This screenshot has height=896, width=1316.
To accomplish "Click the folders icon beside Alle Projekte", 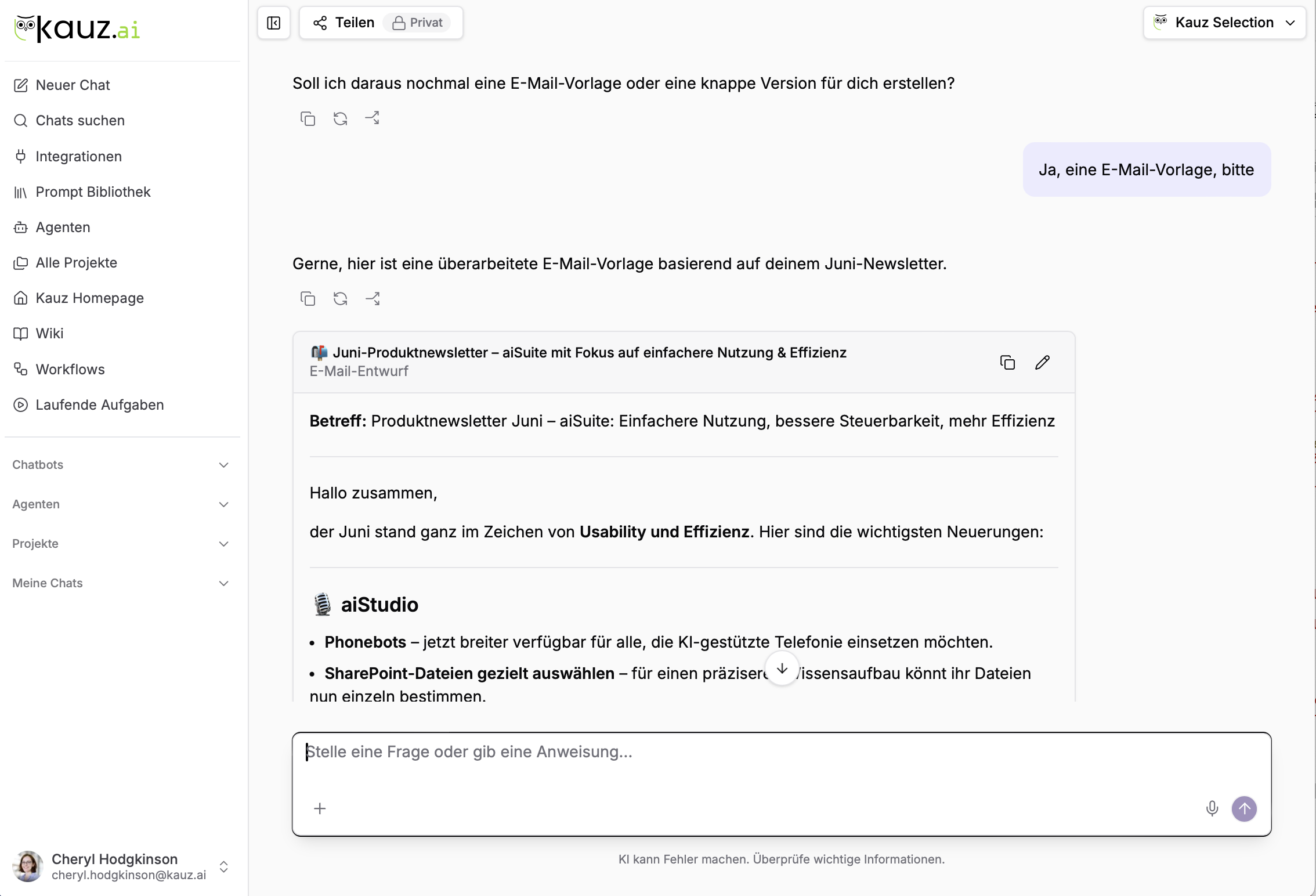I will [x=21, y=263].
